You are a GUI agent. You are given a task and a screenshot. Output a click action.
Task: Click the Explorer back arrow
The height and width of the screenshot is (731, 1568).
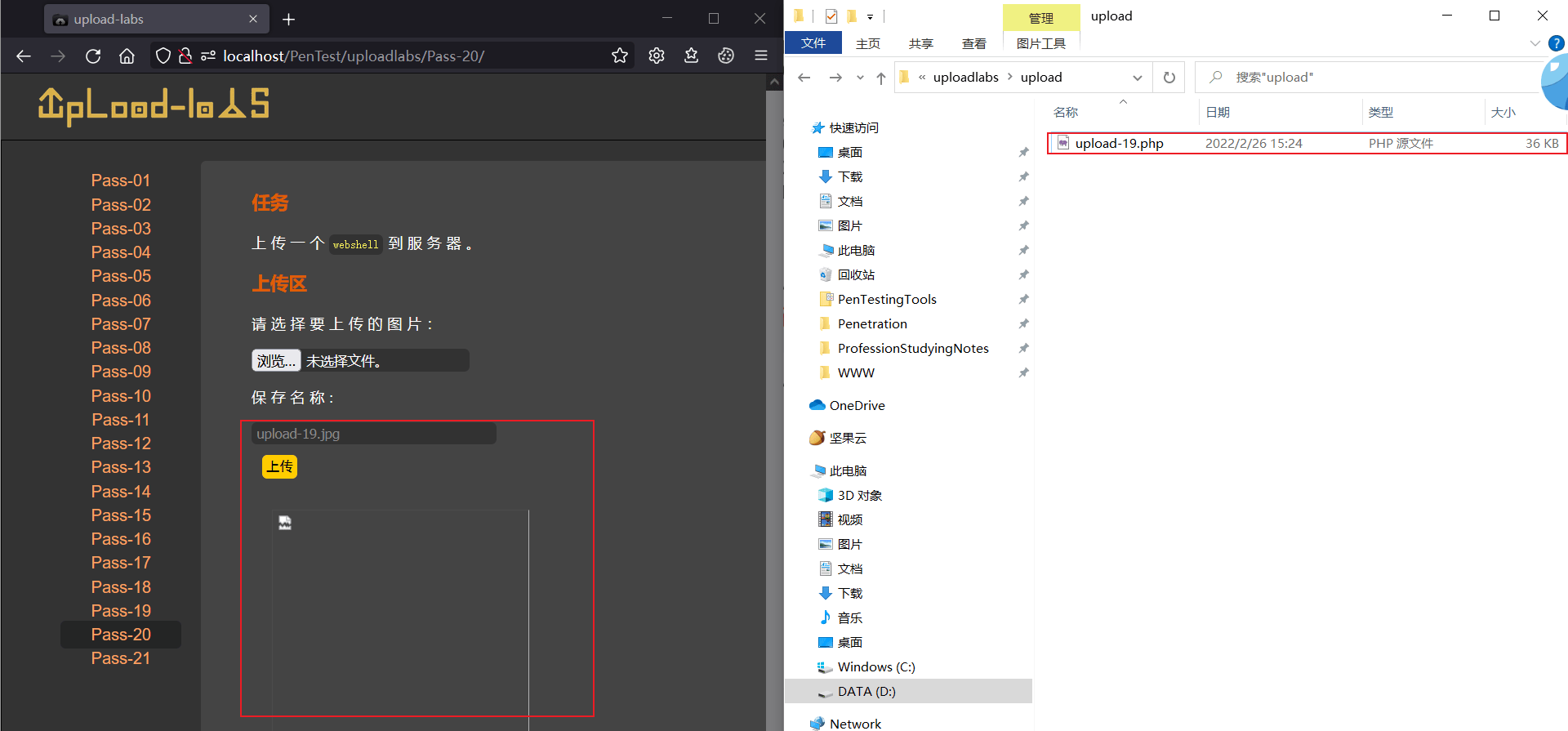click(804, 78)
